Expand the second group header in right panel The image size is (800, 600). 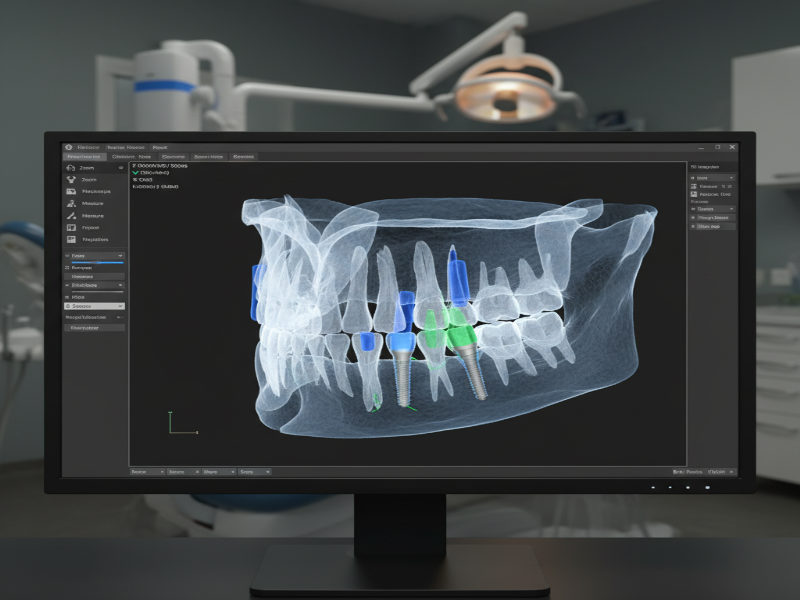[712, 209]
